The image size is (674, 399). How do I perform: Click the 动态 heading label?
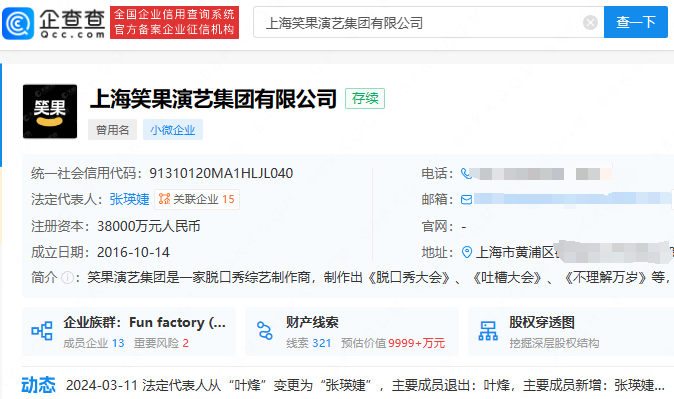pyautogui.click(x=38, y=385)
